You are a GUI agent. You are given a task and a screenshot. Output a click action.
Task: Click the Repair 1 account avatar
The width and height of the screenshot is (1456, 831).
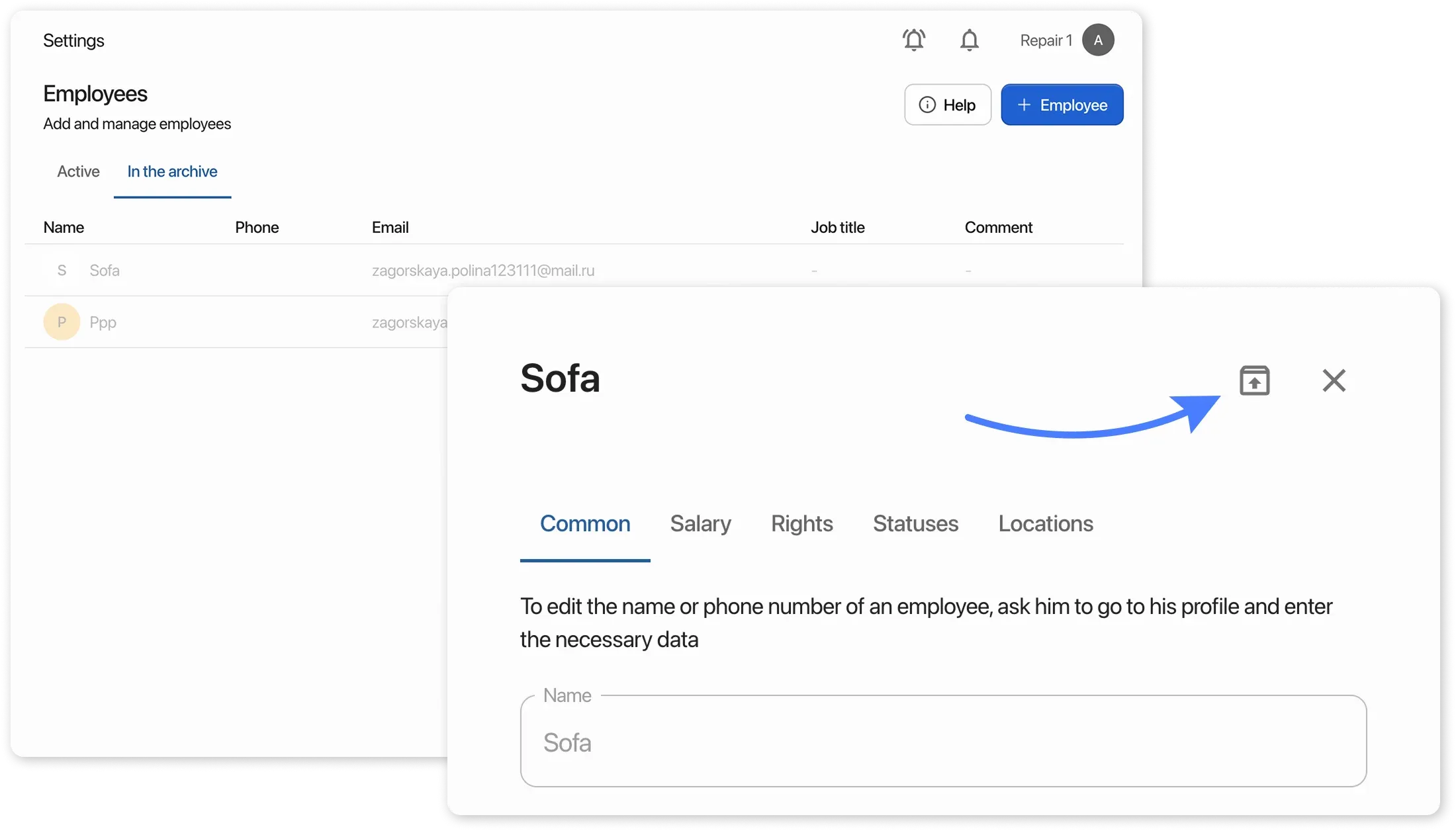coord(1097,40)
